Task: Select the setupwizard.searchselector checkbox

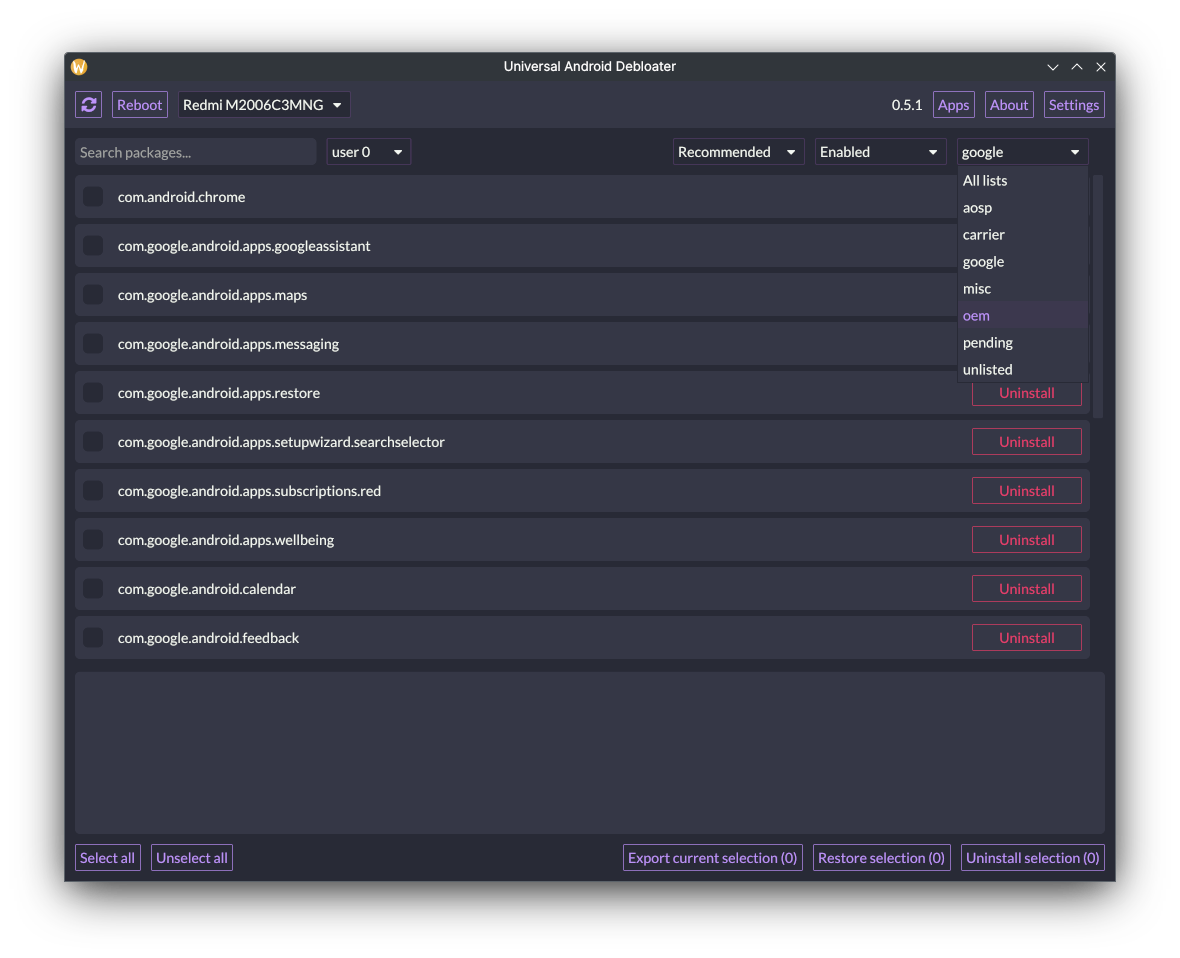Action: [93, 442]
